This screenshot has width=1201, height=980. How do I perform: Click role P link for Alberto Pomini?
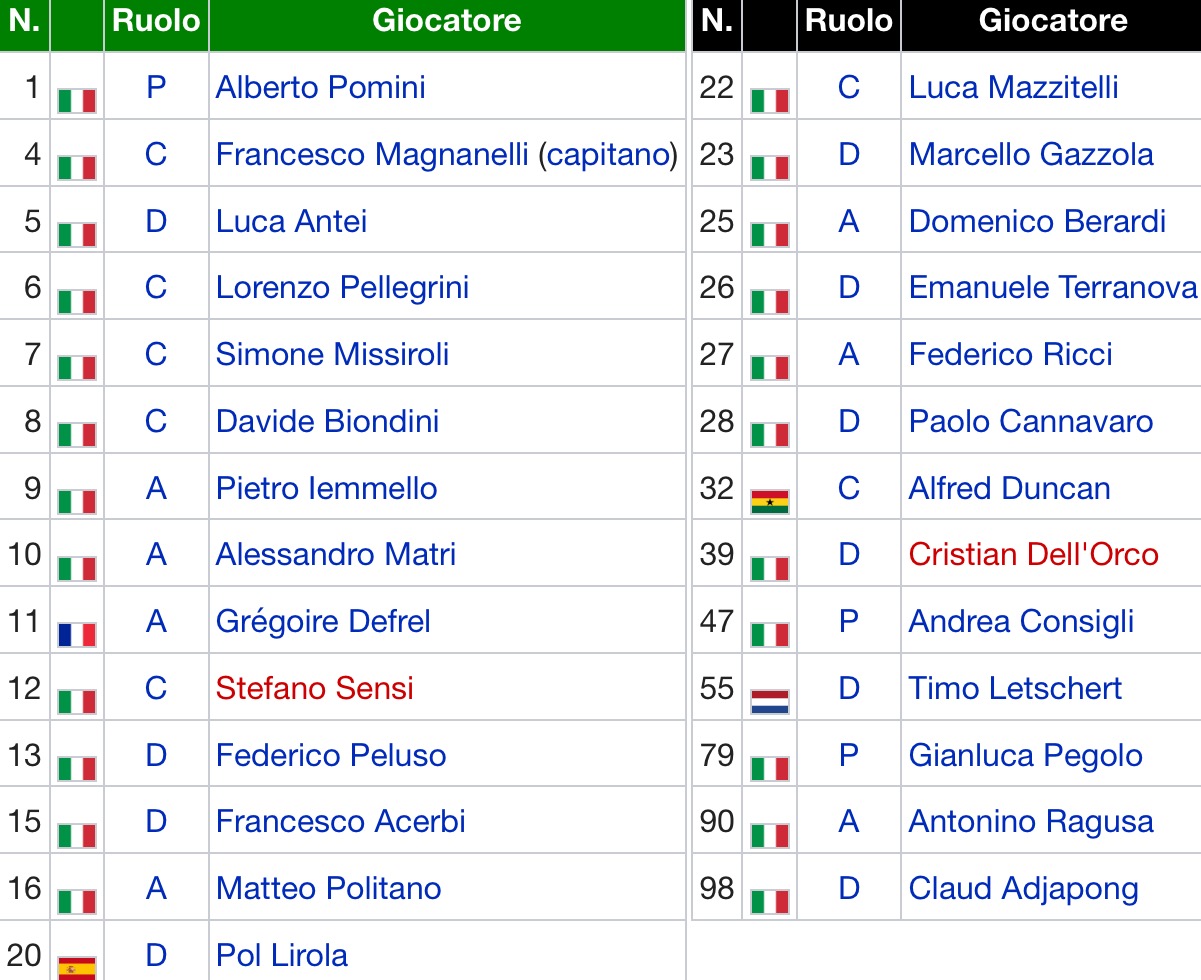point(156,87)
